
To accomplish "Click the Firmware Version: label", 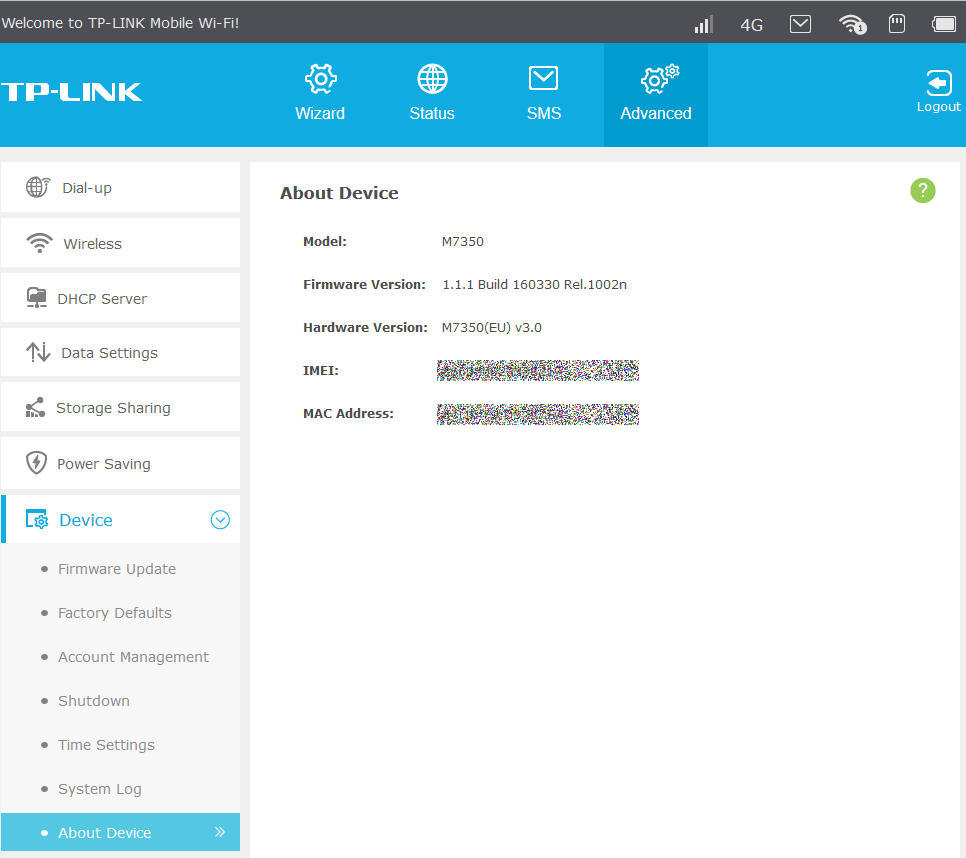I will pos(364,285).
